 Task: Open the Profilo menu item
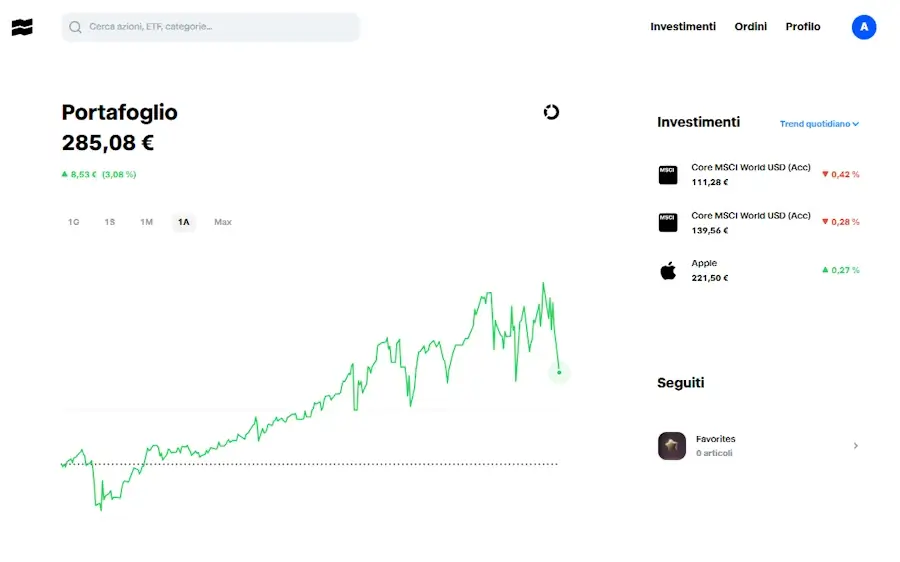(803, 27)
